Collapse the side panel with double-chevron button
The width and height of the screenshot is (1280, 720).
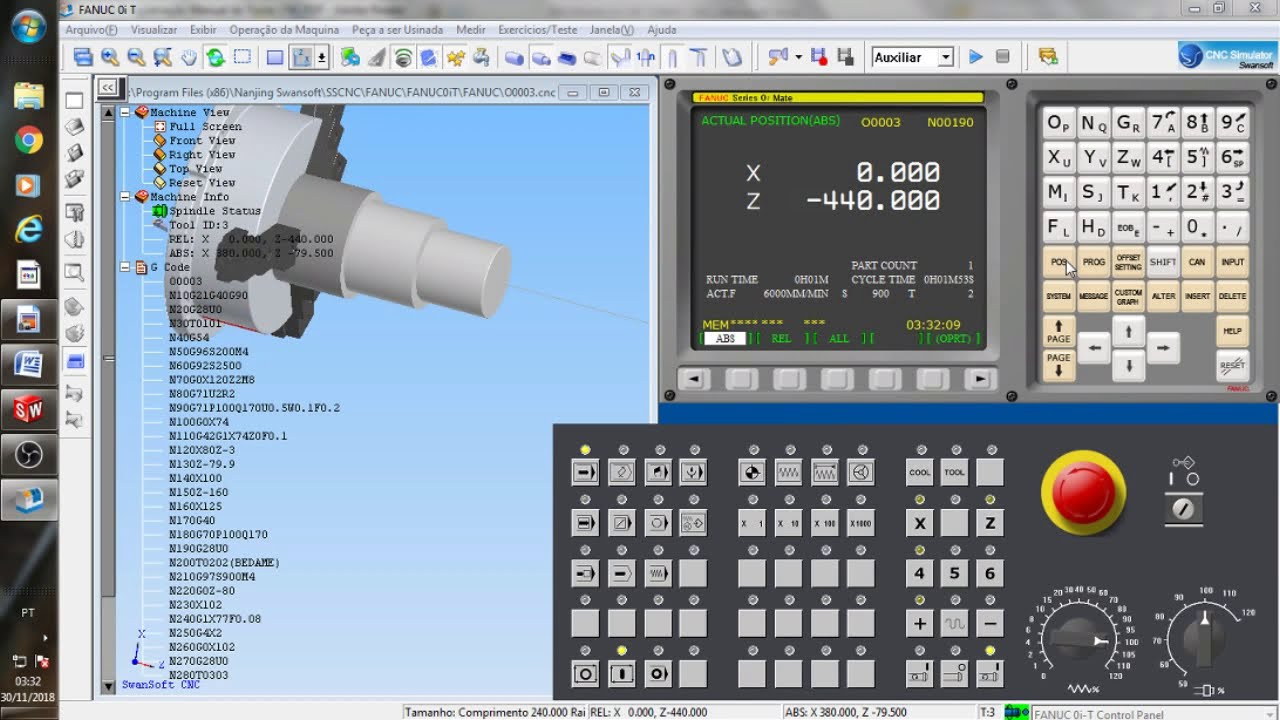pos(107,88)
